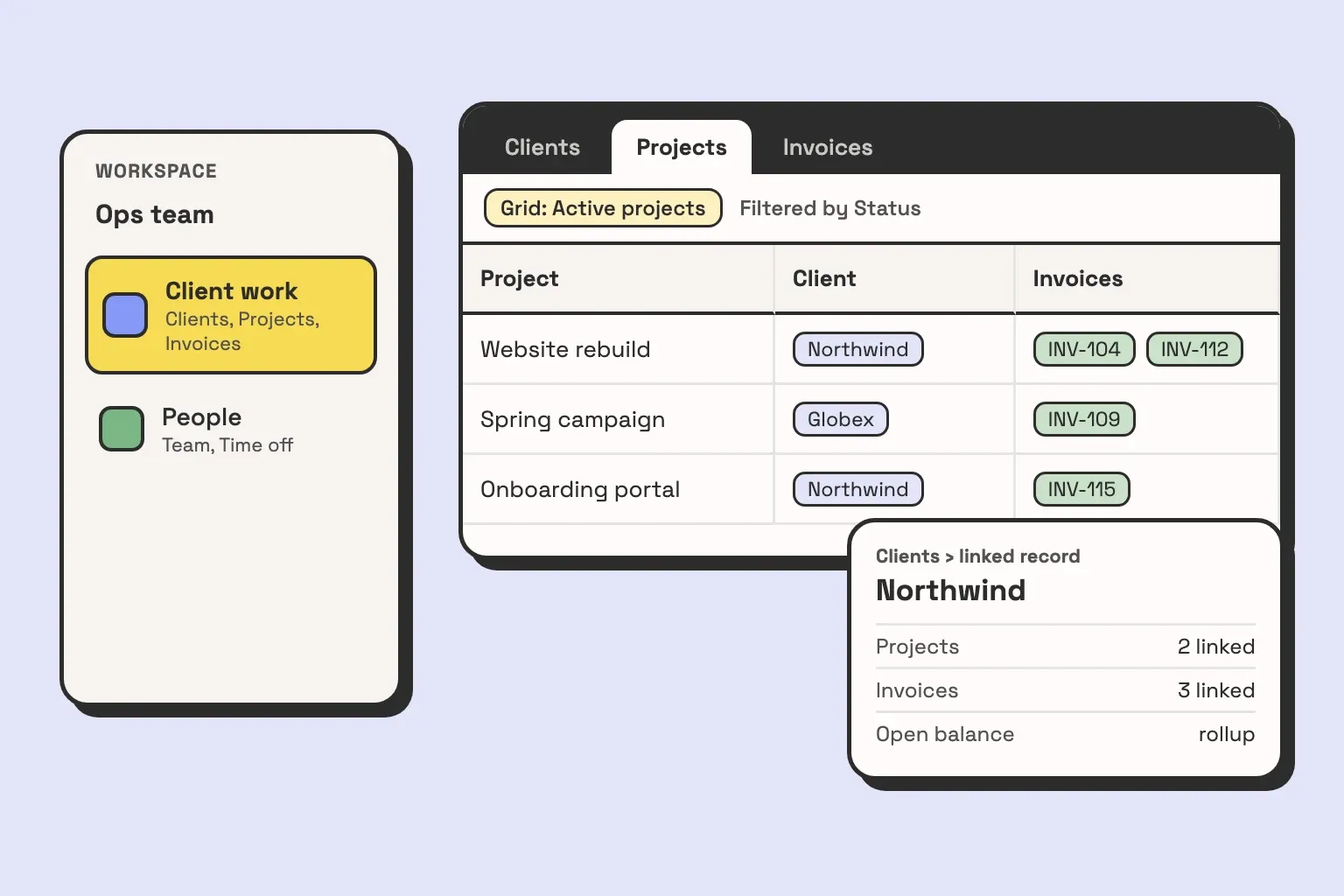Click the Northwind tag in Onboarding portal row
1344x896 pixels.
(x=858, y=489)
